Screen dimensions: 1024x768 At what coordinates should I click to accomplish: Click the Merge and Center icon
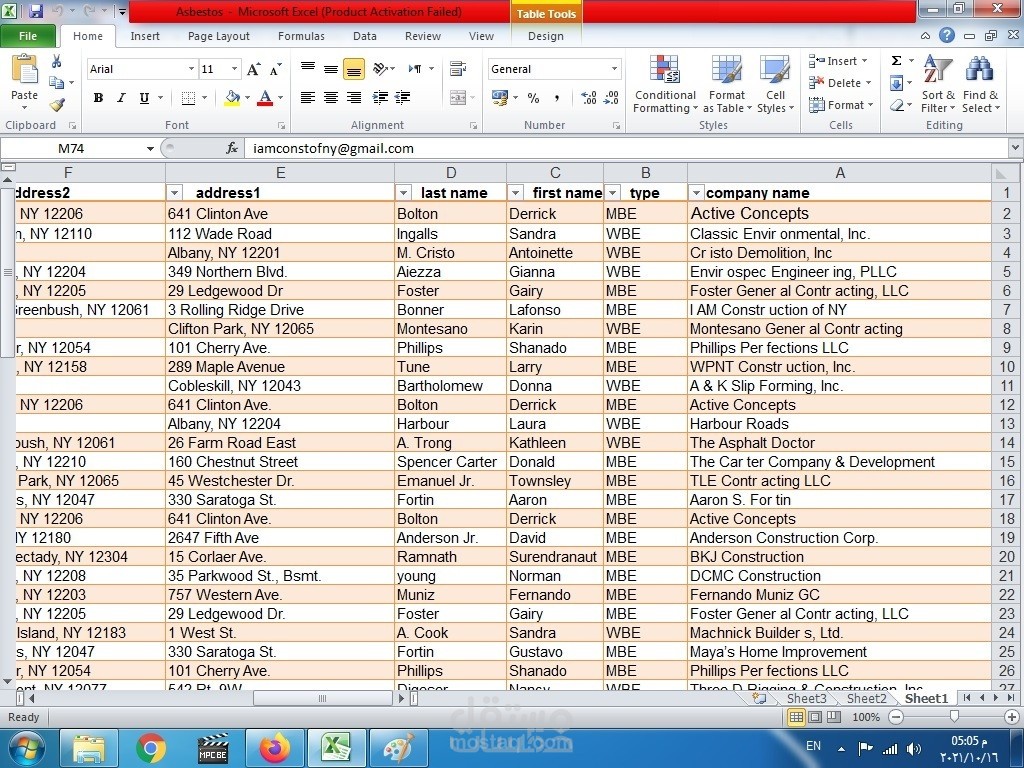(x=458, y=98)
